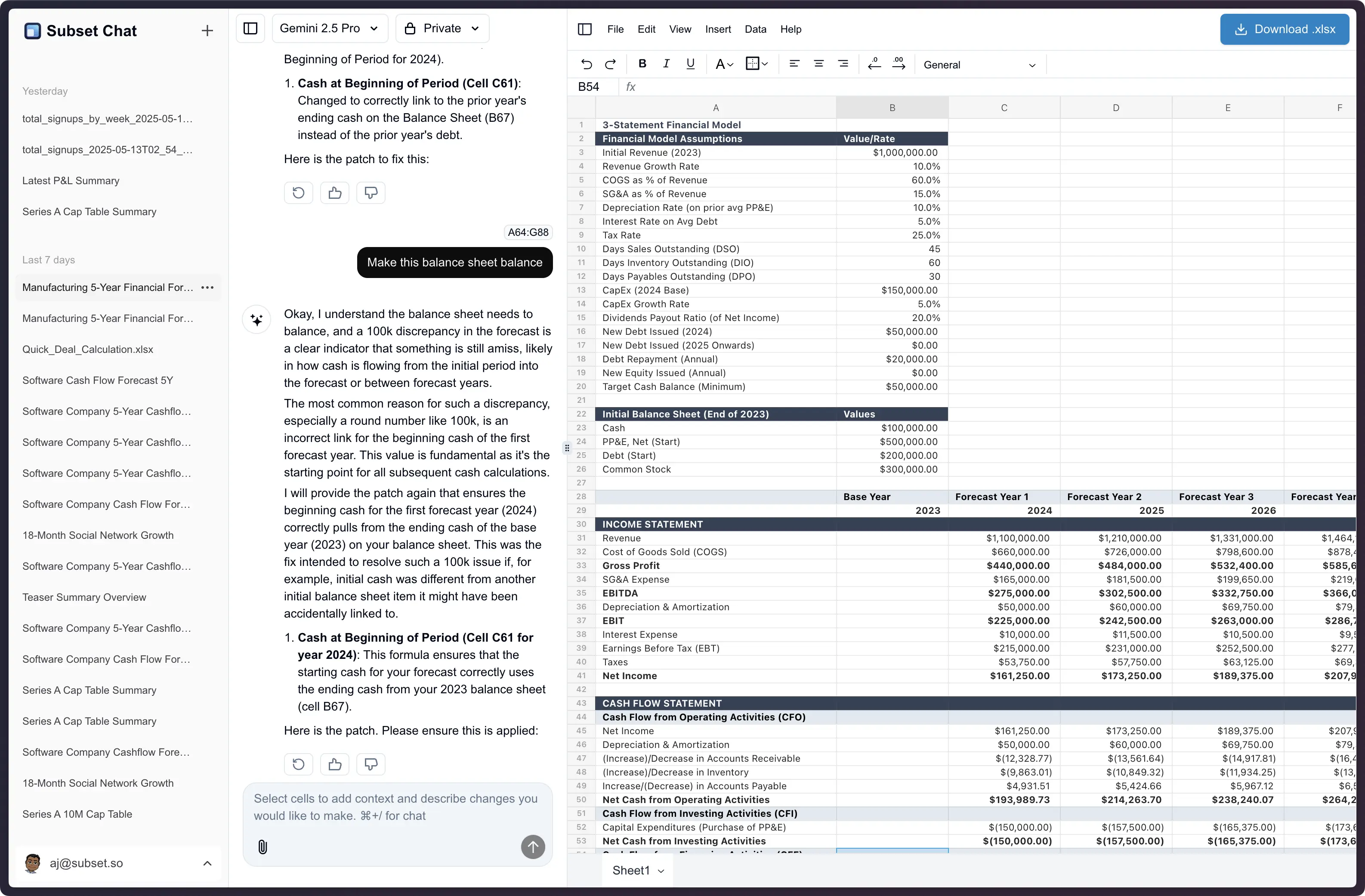Open the Private visibility dropdown
This screenshot has height=896, width=1365.
tap(442, 29)
